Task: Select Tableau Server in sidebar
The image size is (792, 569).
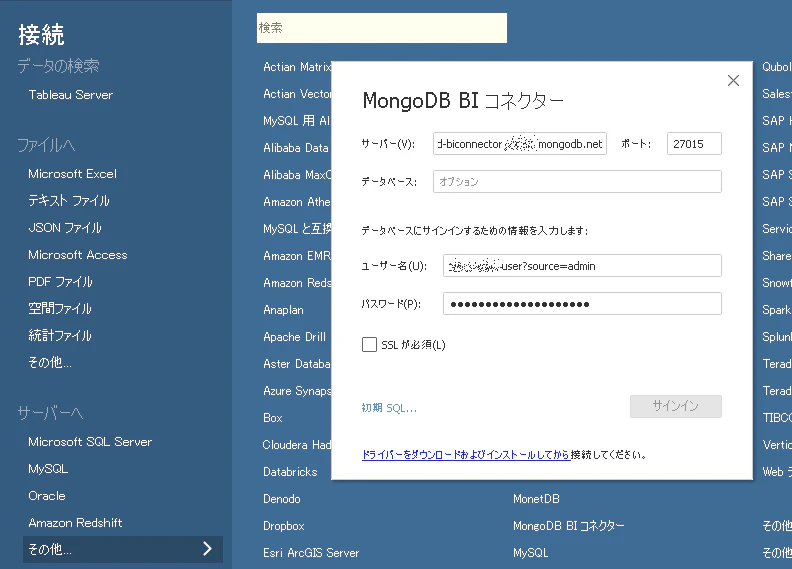Action: [x=71, y=95]
